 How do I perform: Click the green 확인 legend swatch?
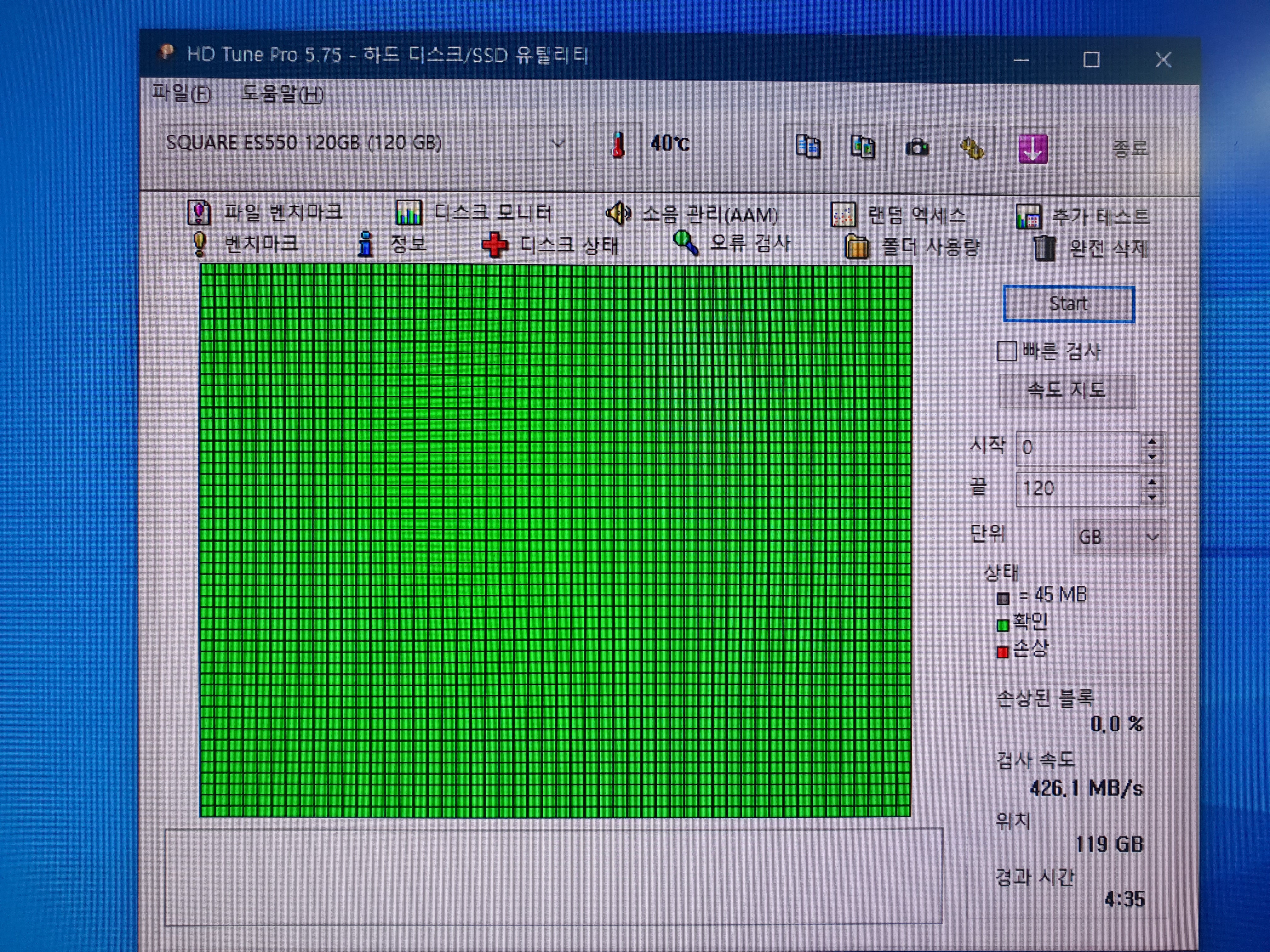tap(1003, 625)
